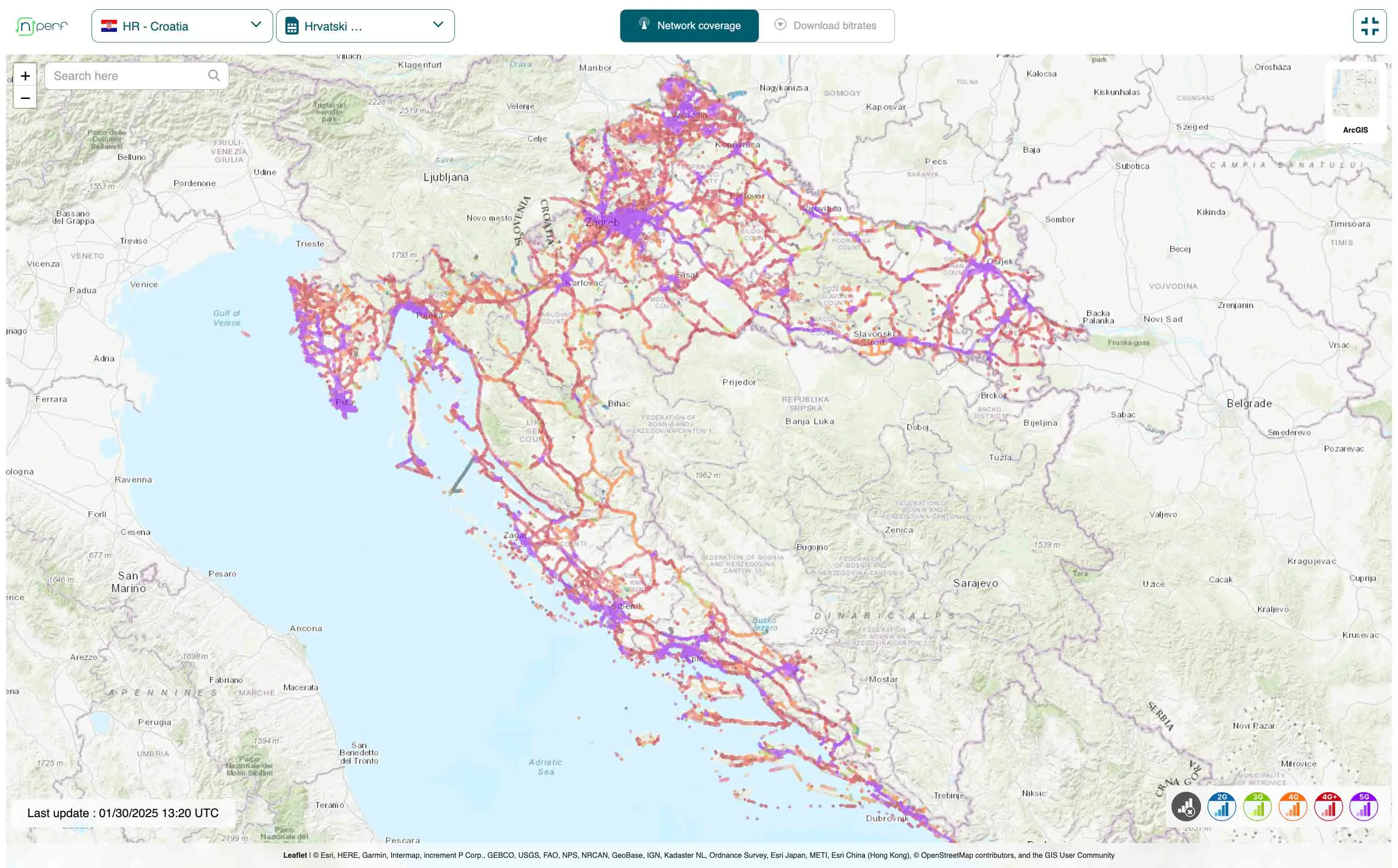Click the Novi Sad label
1398x868 pixels.
tap(1163, 319)
